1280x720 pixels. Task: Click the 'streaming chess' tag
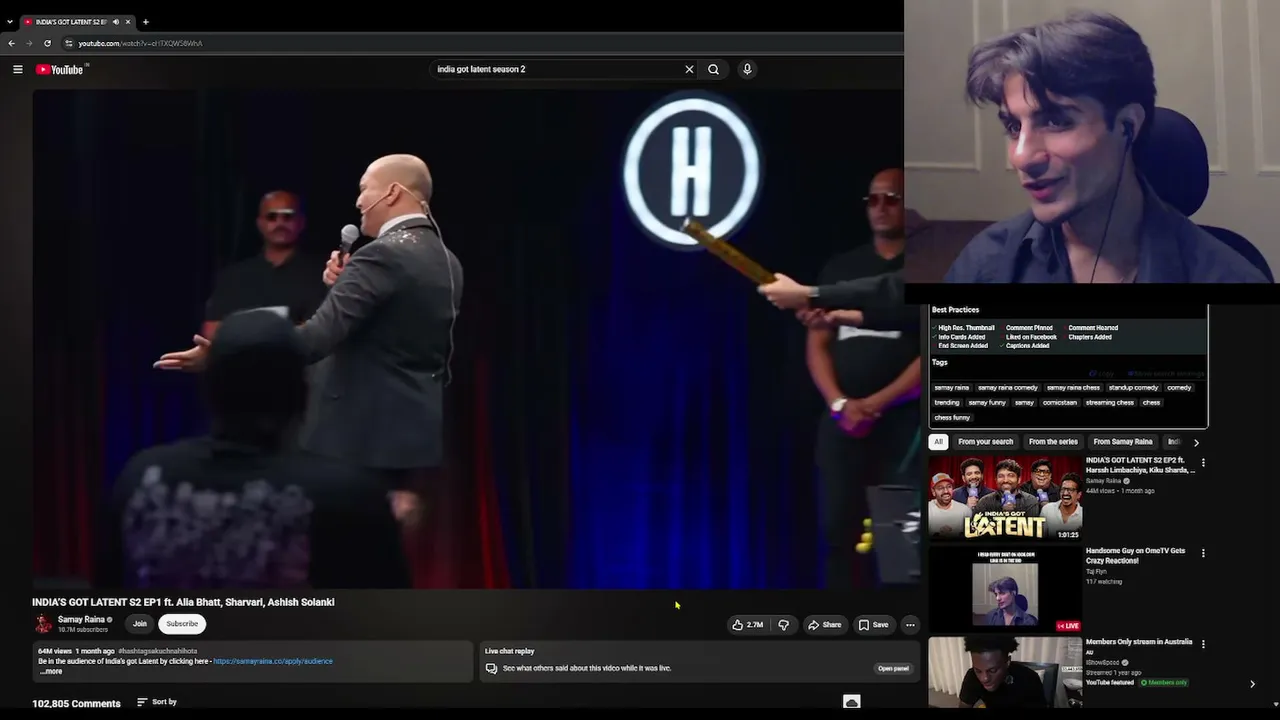[x=1110, y=403]
